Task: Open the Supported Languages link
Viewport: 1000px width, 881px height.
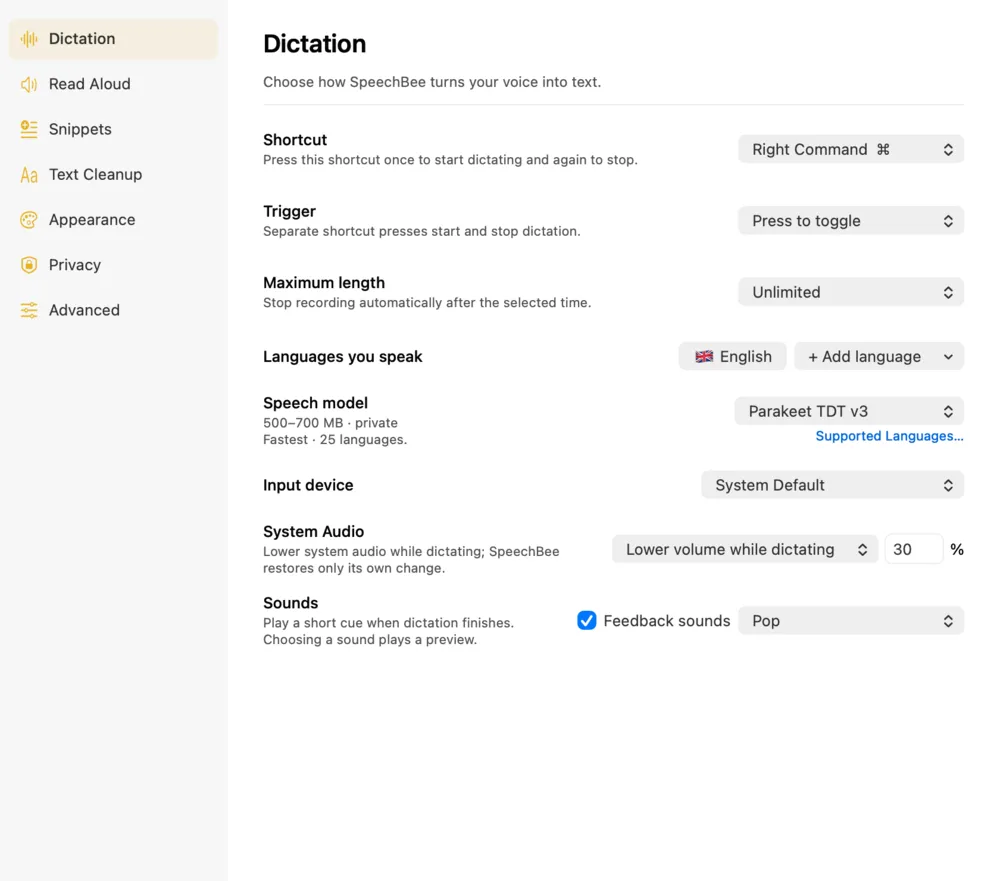Action: pos(889,436)
